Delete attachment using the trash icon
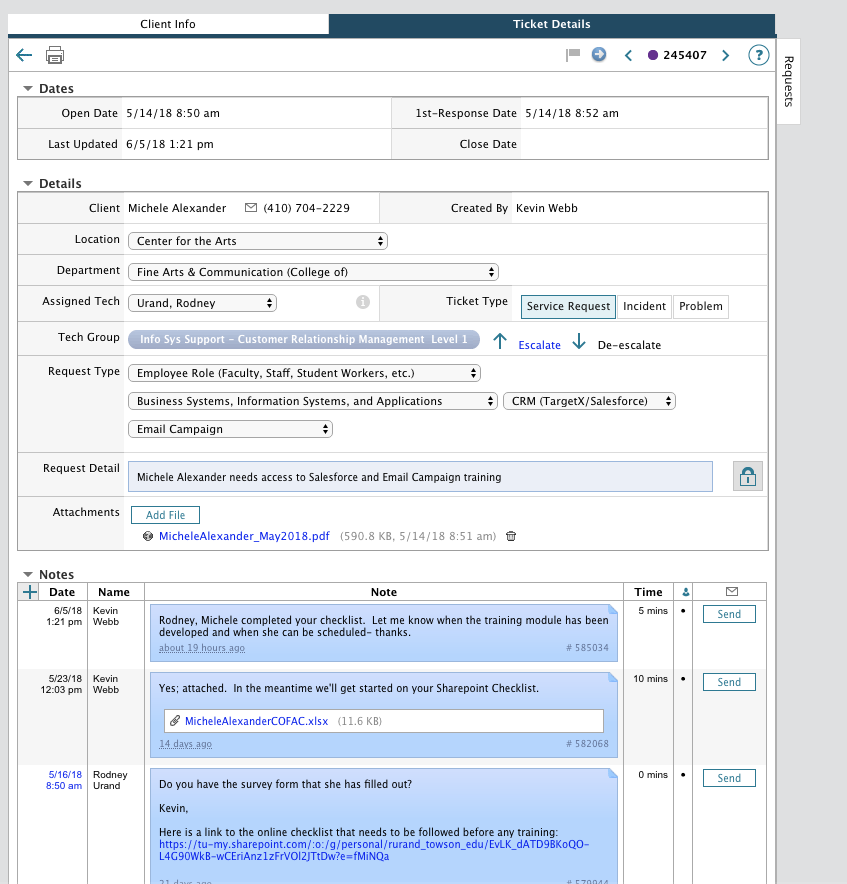The height and width of the screenshot is (884, 847). 511,536
